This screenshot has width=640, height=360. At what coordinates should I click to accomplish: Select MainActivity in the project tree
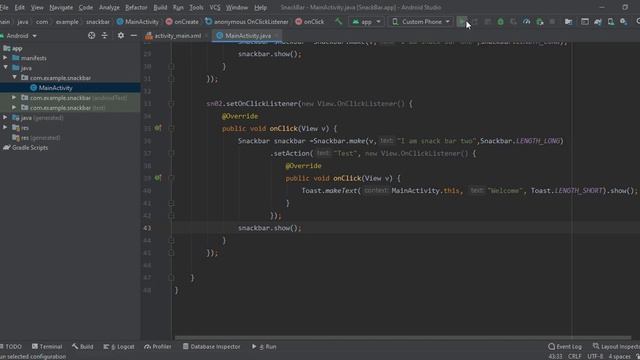pos(56,88)
